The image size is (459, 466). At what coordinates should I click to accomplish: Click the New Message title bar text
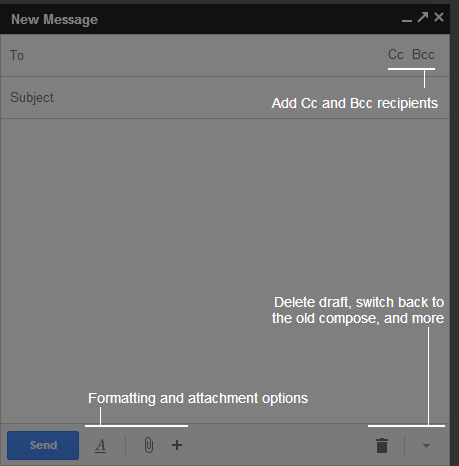point(54,19)
